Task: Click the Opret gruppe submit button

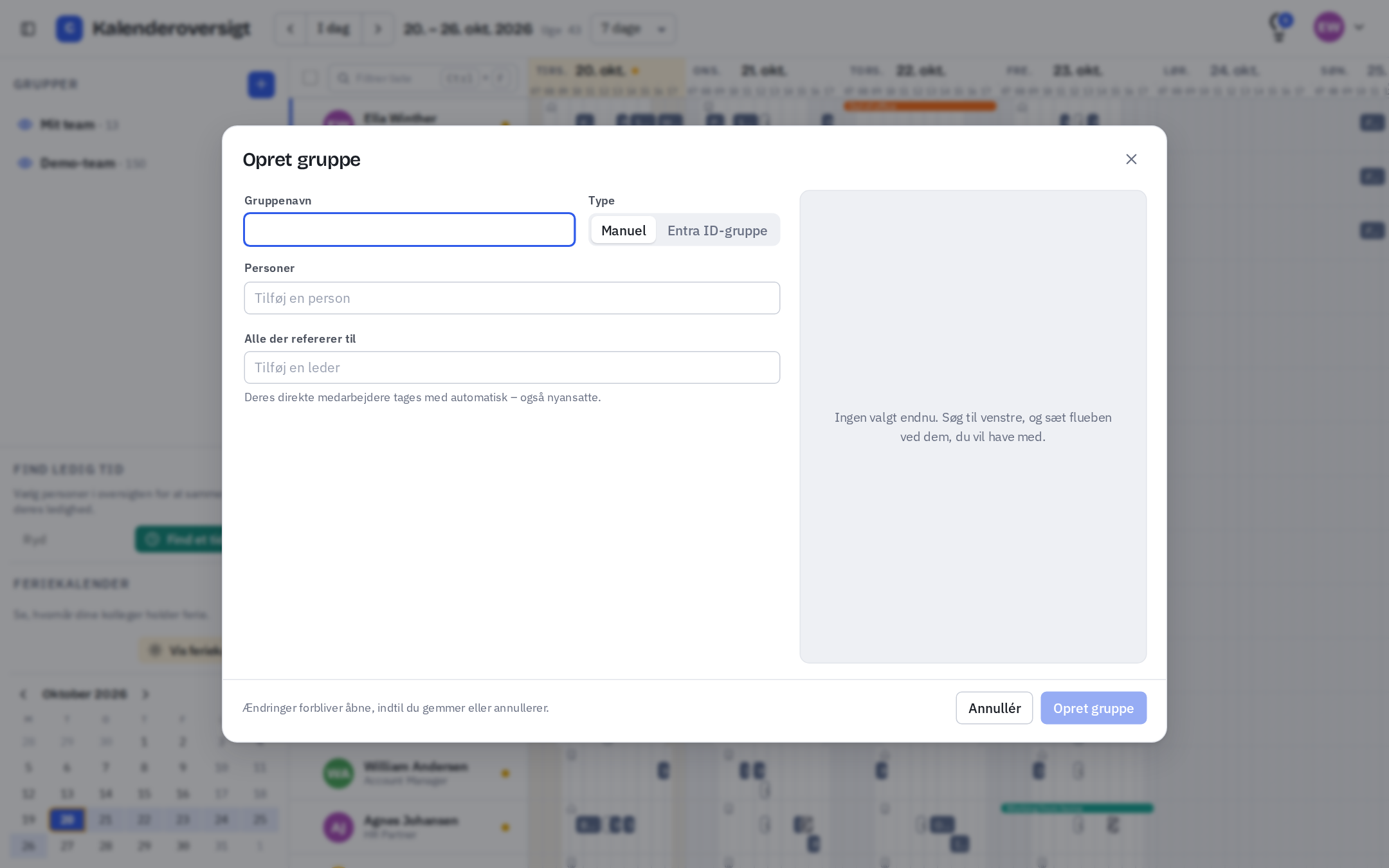Action: [x=1093, y=708]
